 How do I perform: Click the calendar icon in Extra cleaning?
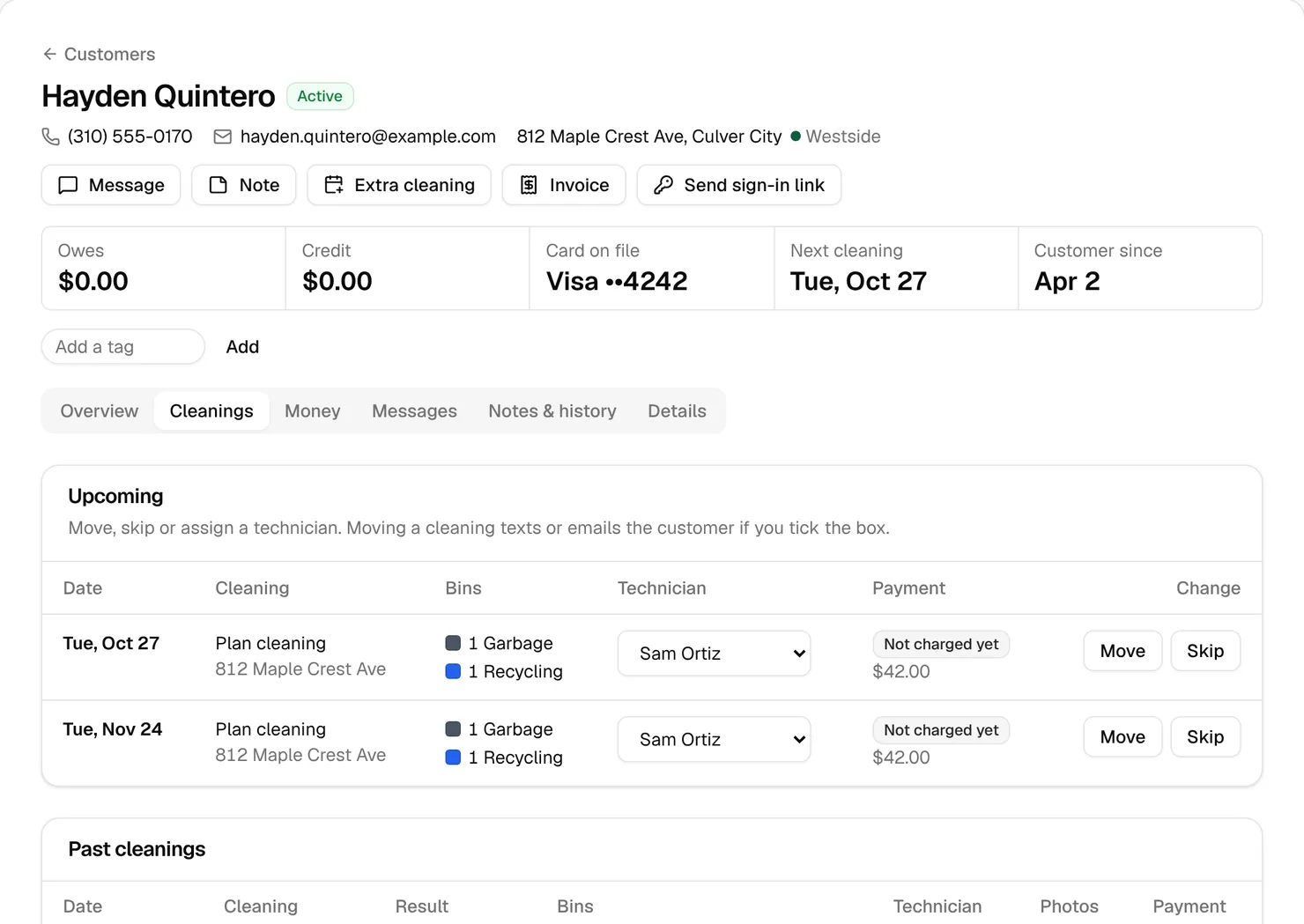click(334, 185)
